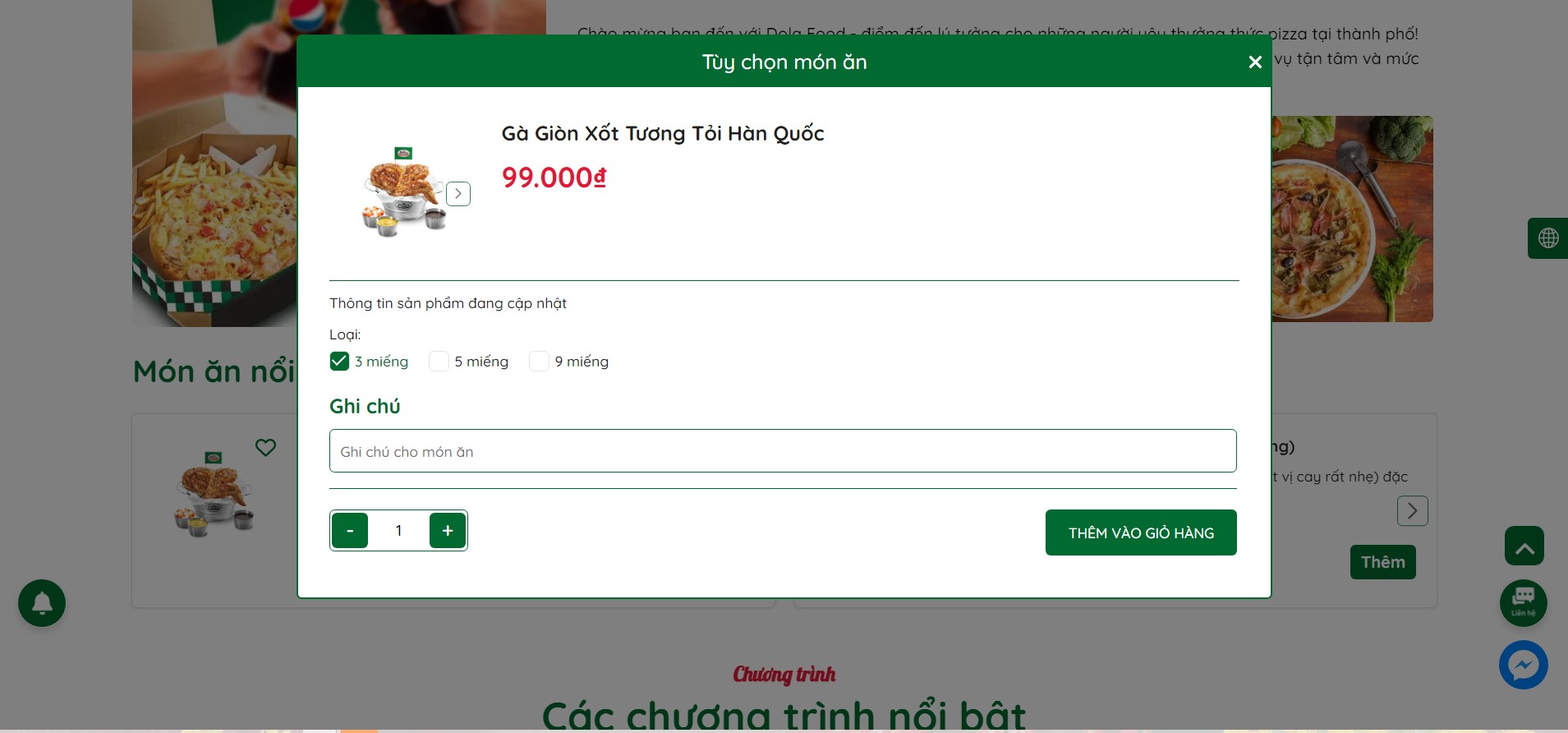Click the Ghi chú cho món ăn field
This screenshot has width=1568, height=733.
783,451
